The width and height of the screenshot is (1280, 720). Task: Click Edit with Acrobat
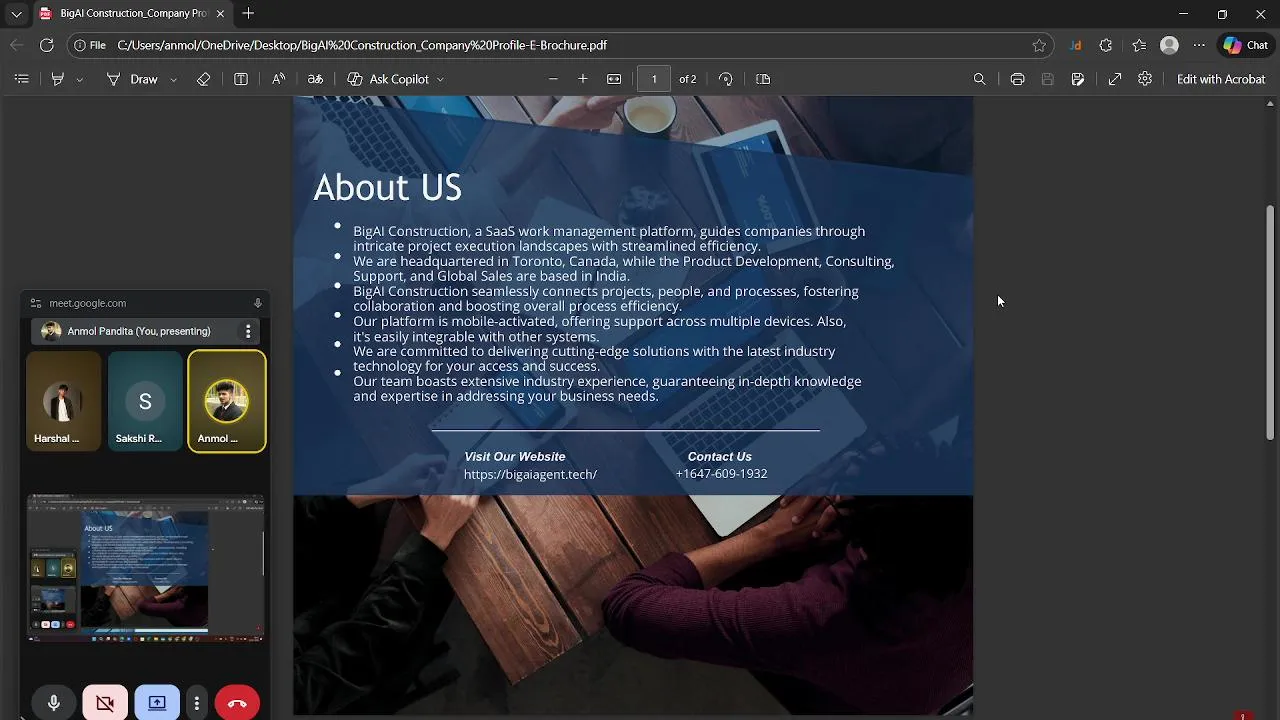(1221, 79)
